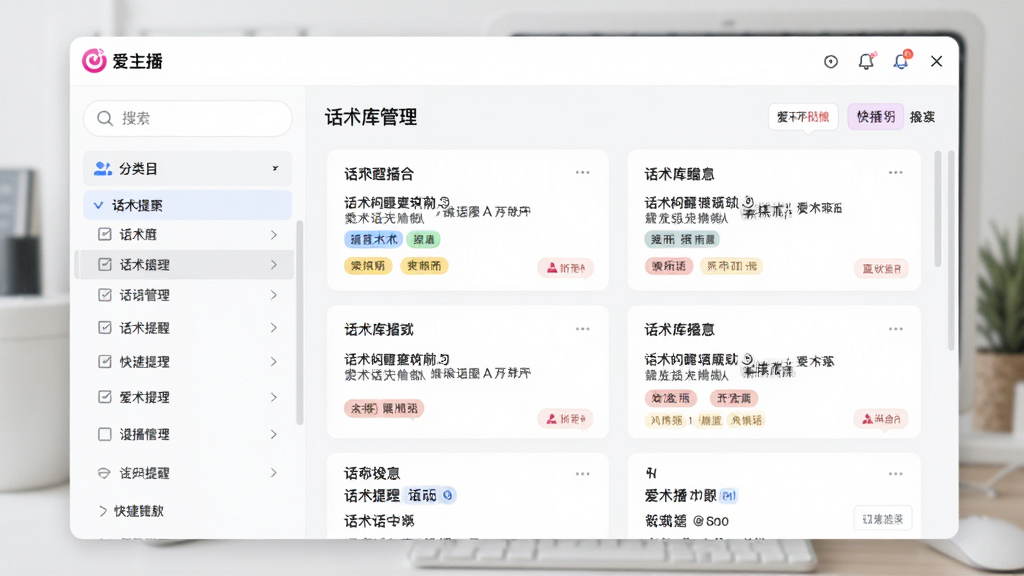Toggle checkbox of 爱术提理 row
Image resolution: width=1024 pixels, height=576 pixels.
[x=104, y=396]
